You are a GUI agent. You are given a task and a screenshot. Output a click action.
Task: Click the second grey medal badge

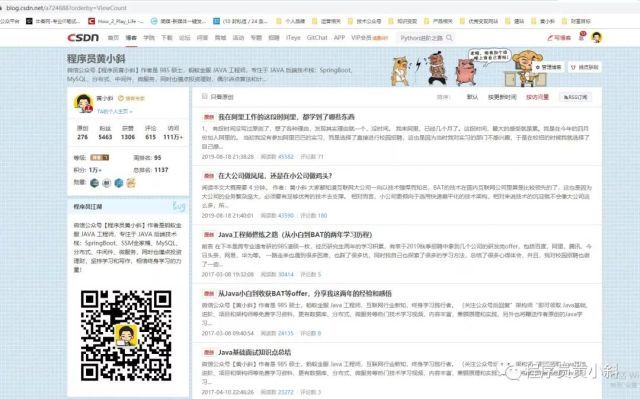click(107, 183)
